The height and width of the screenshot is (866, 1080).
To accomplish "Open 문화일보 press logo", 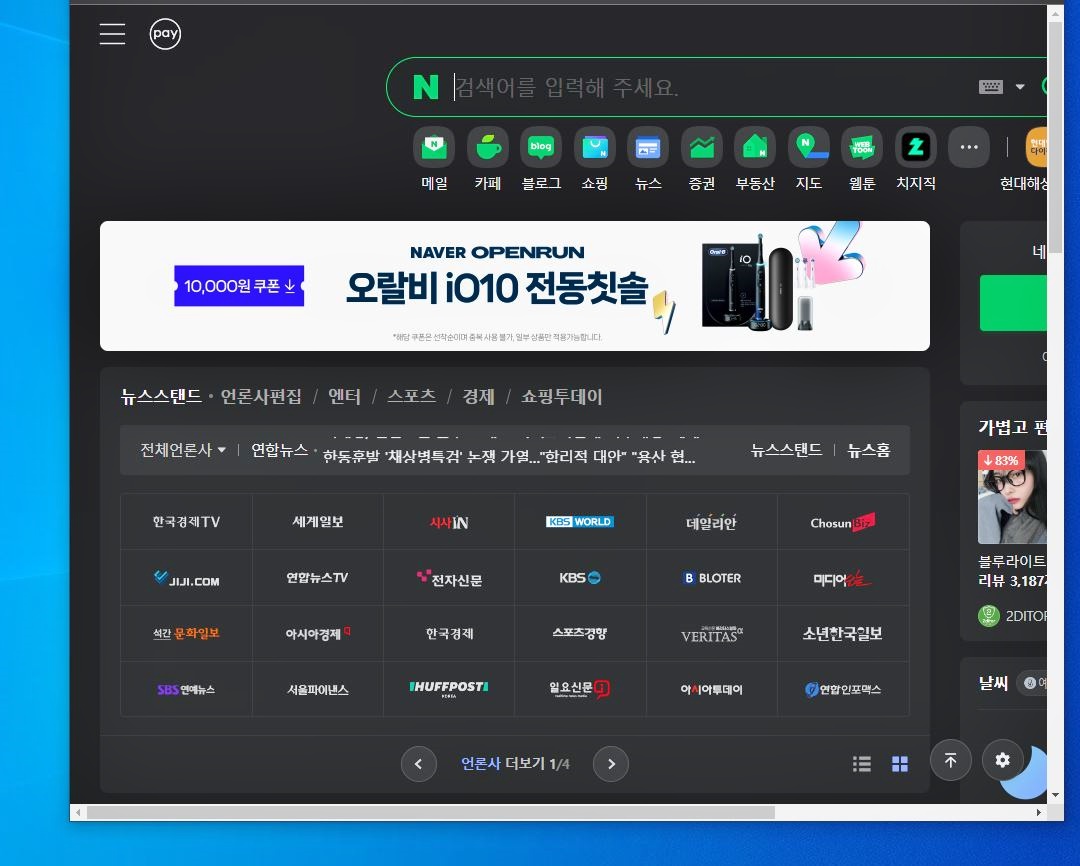I will (186, 634).
